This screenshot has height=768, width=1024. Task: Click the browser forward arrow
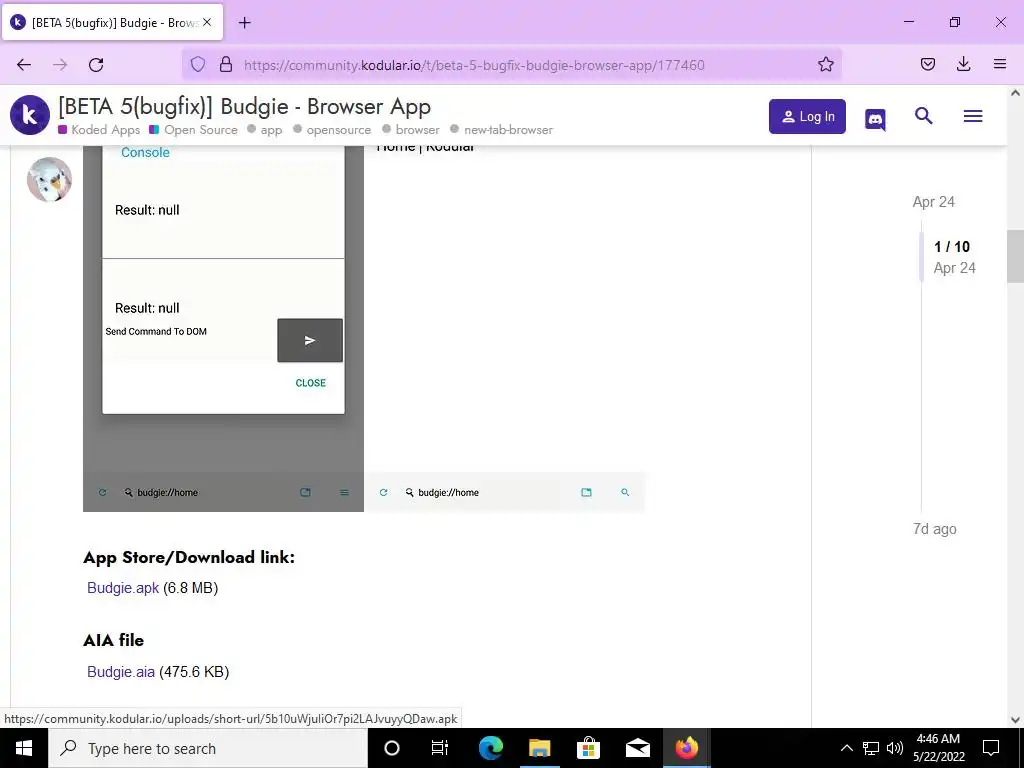60,65
